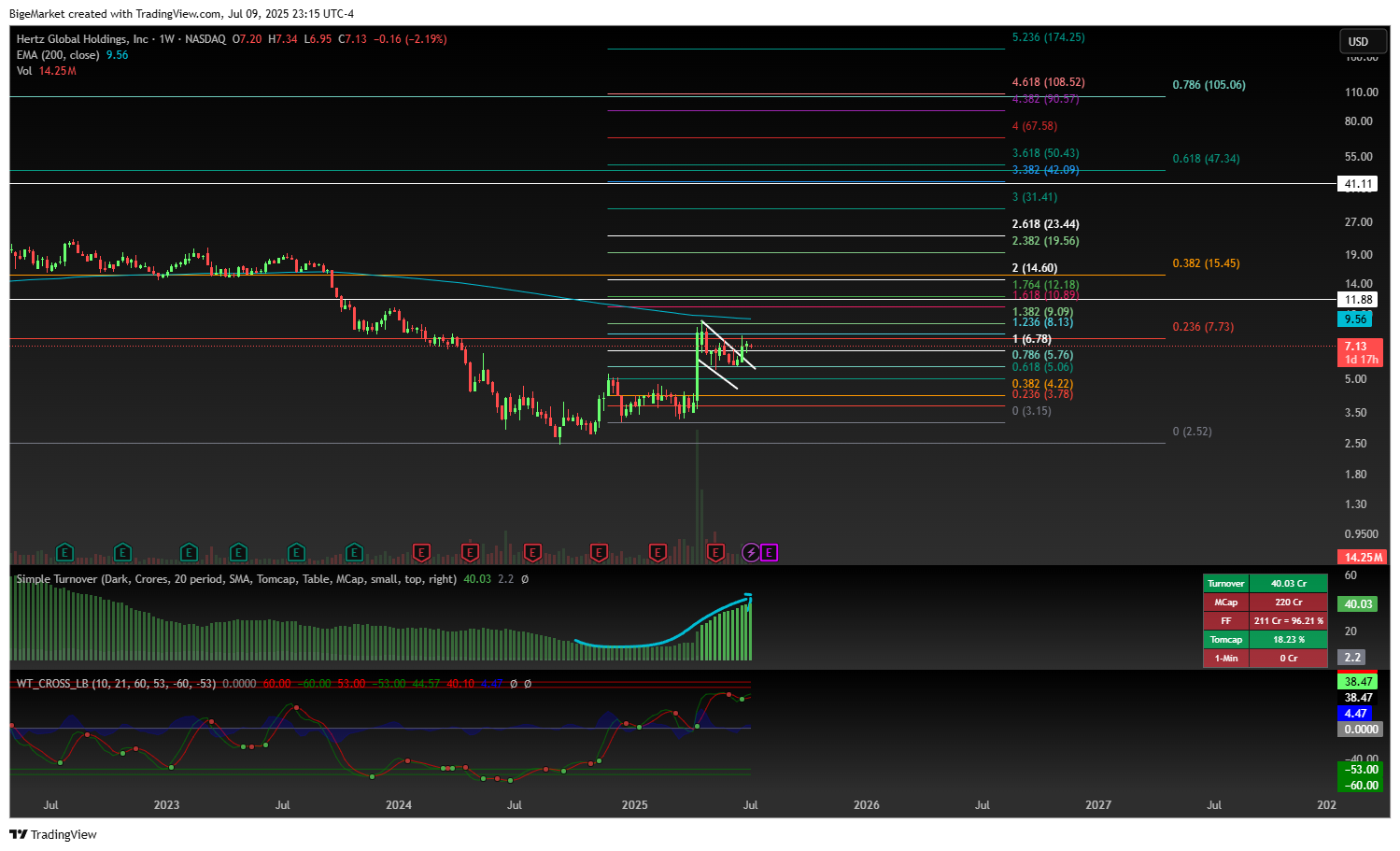The height and width of the screenshot is (851, 1400).
Task: Click the 0.786 (105.06) retracement label
Action: (1209, 85)
